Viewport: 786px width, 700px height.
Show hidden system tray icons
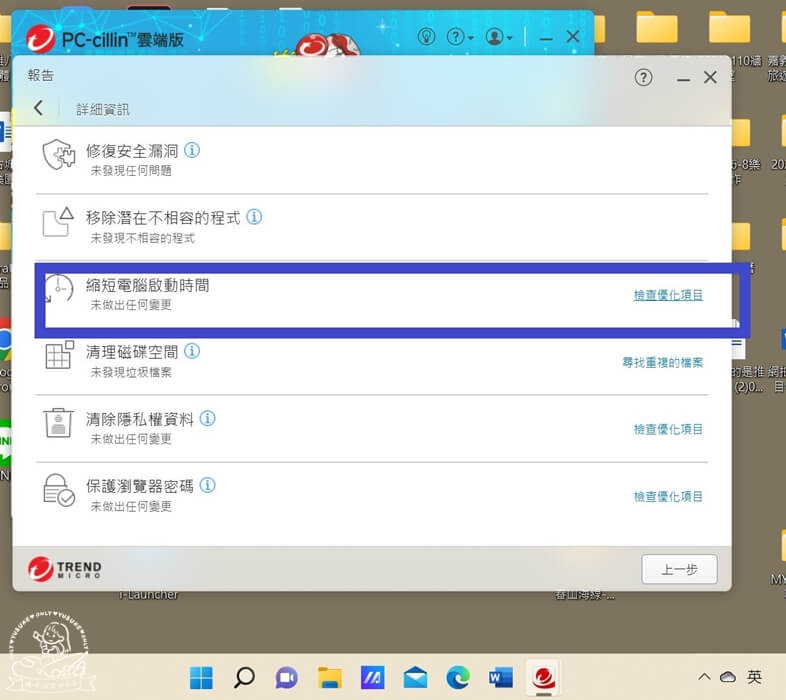pos(704,677)
